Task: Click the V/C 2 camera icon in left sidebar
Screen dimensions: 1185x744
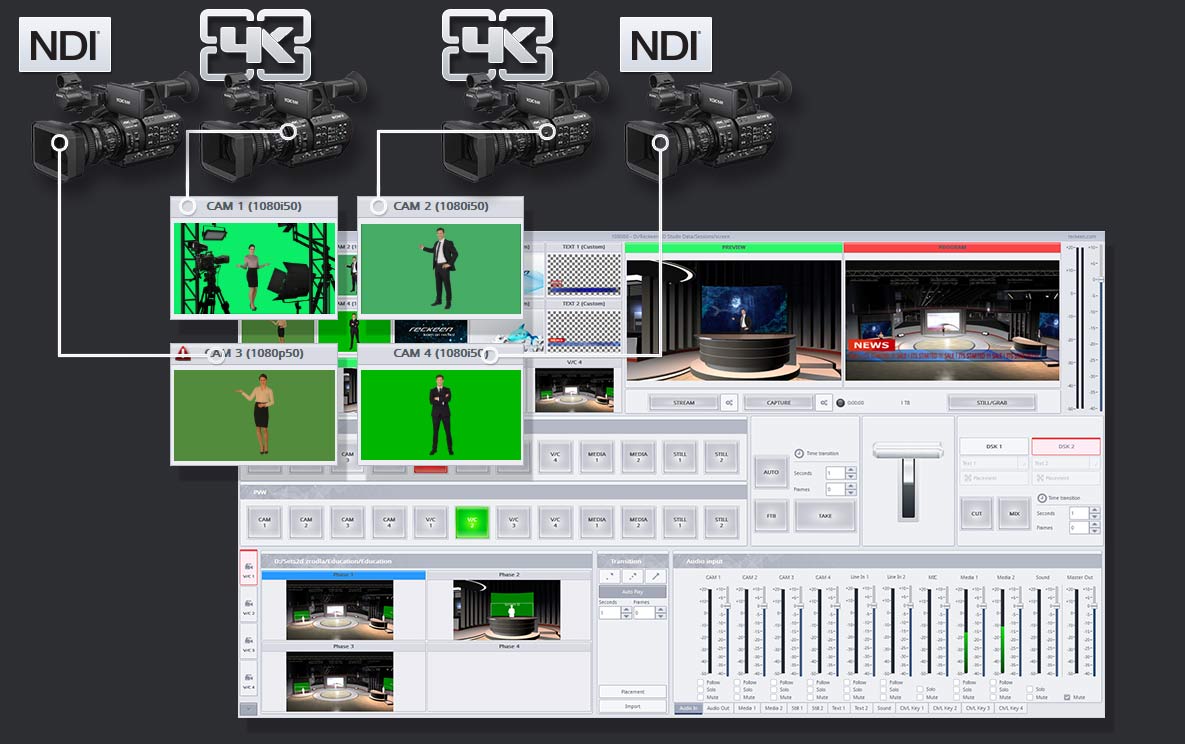Action: coord(248,605)
